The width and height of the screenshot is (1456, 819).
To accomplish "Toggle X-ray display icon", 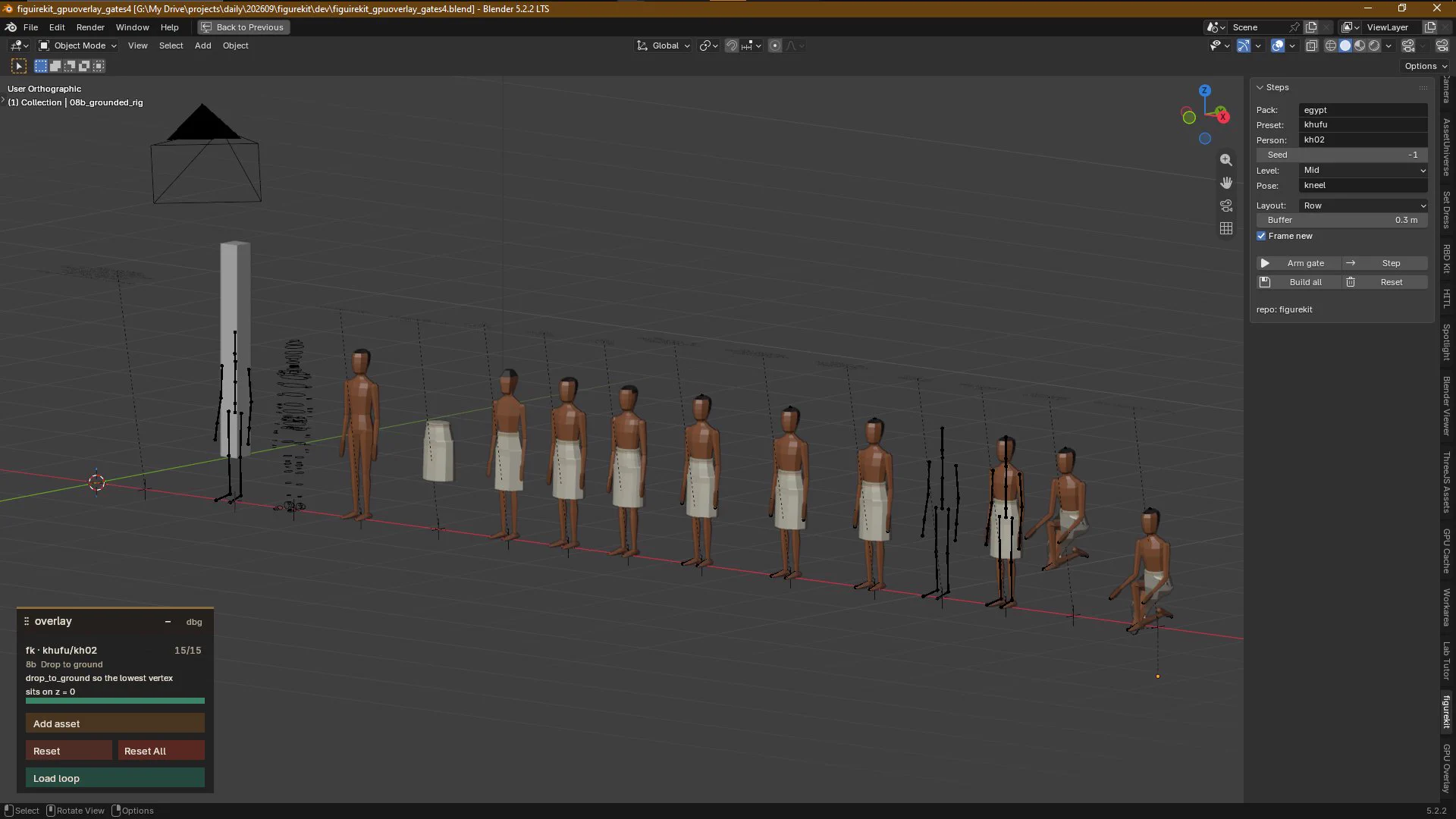I will point(1311,45).
